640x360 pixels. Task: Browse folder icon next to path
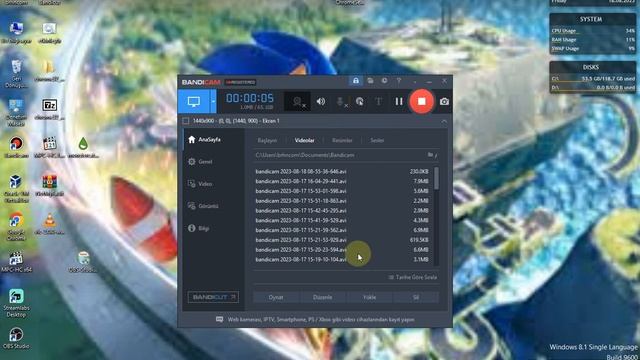pyautogui.click(x=432, y=155)
